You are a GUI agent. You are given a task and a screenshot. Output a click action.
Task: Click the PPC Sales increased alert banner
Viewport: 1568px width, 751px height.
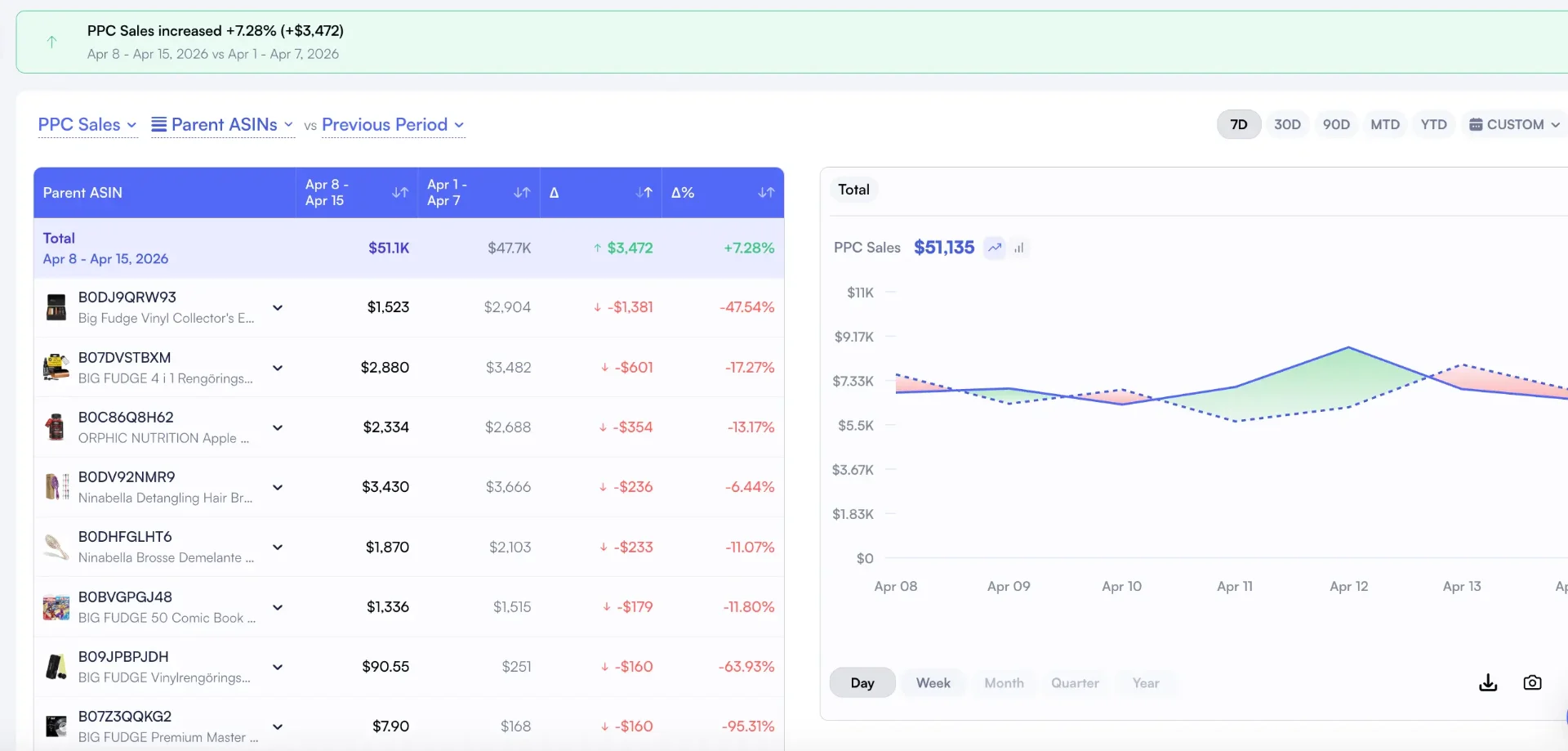pyautogui.click(x=792, y=42)
